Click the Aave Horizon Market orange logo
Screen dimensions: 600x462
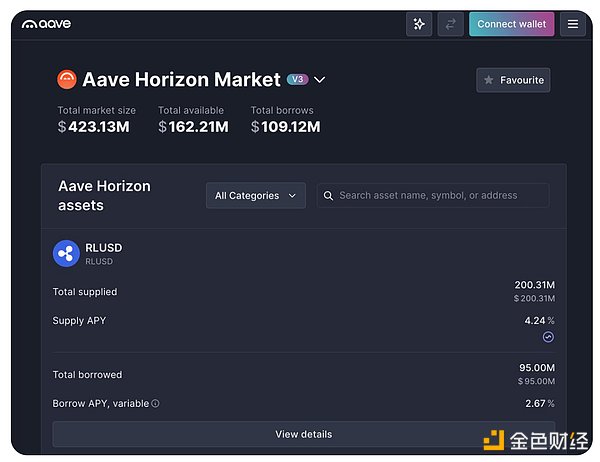tap(67, 79)
